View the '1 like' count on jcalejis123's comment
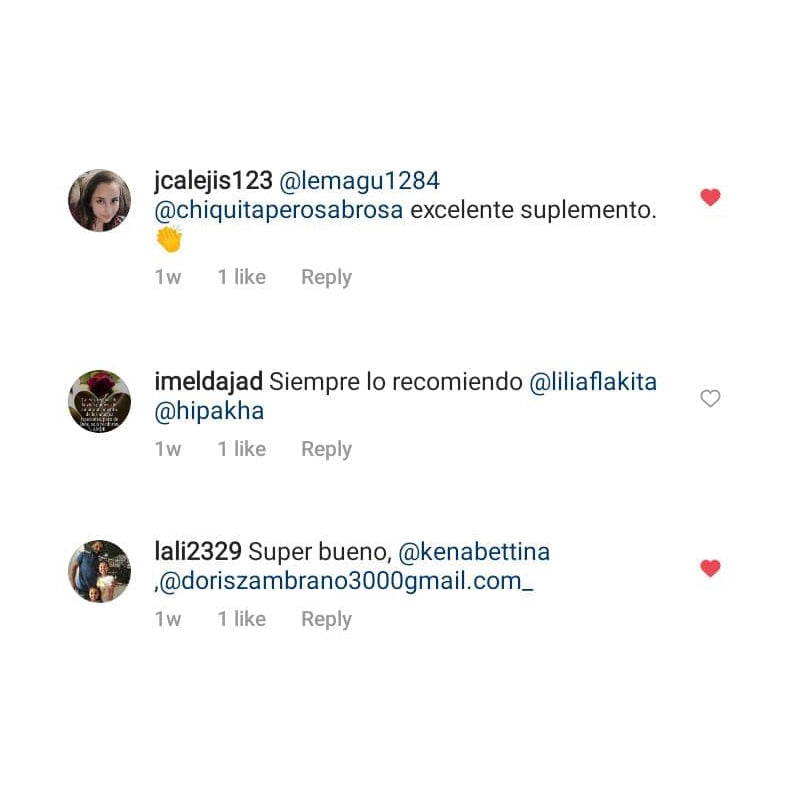 242,277
